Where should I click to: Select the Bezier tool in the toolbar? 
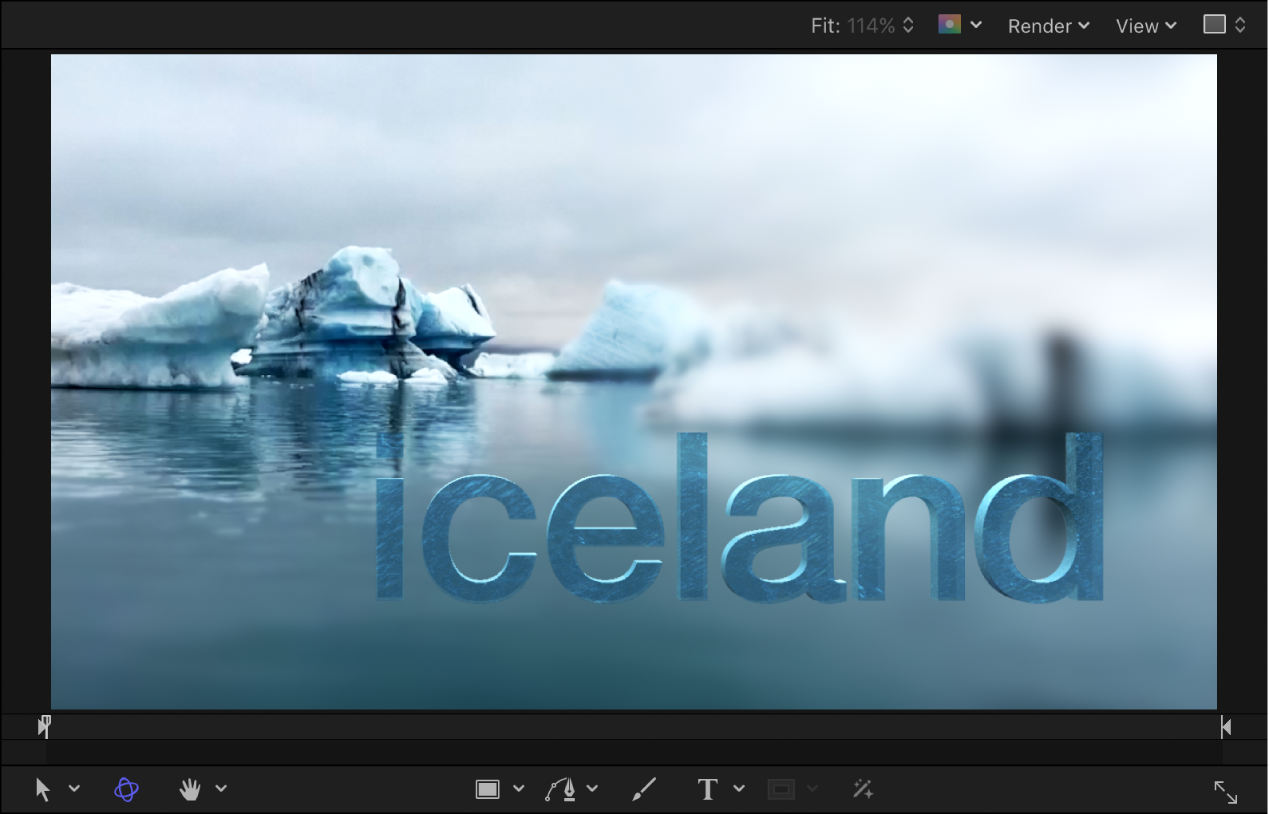pos(565,789)
